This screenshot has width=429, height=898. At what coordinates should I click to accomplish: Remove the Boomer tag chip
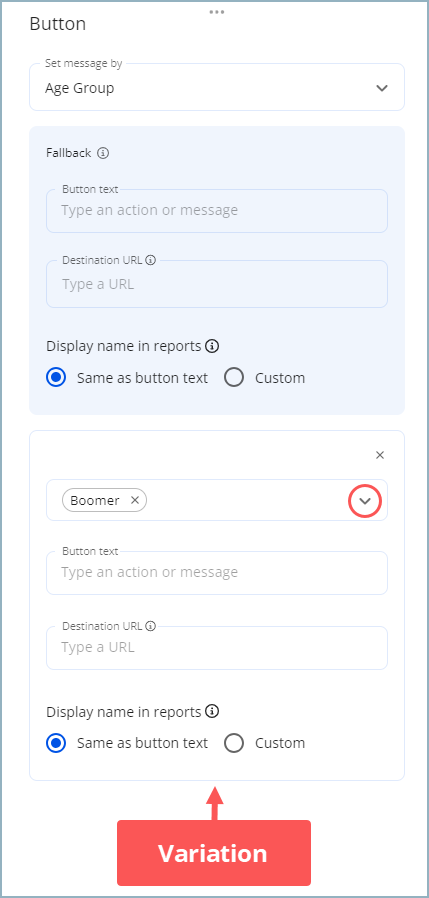[135, 500]
